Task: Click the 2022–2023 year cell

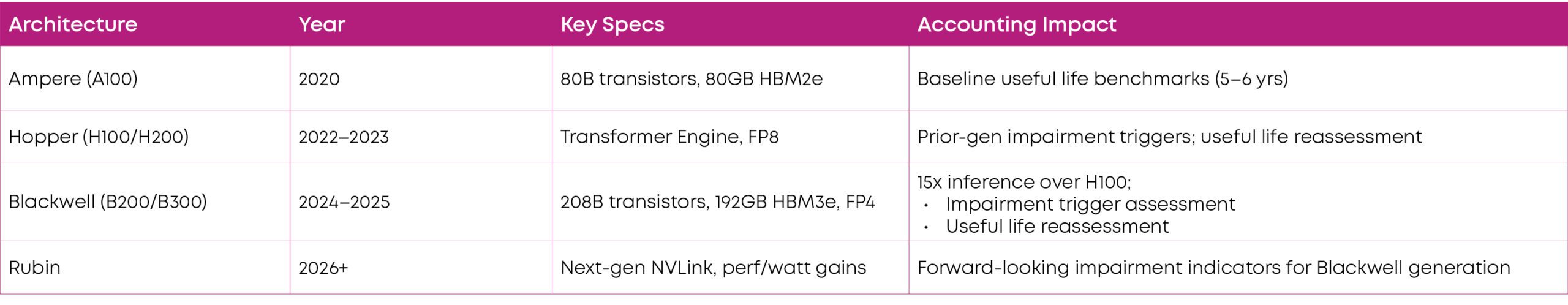Action: tap(344, 137)
